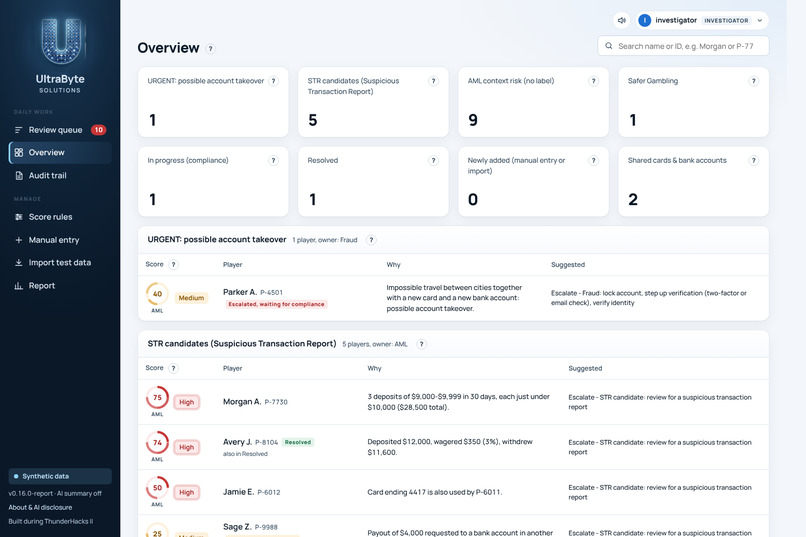The width and height of the screenshot is (806, 537).
Task: Open the Report page
Action: coord(60,286)
